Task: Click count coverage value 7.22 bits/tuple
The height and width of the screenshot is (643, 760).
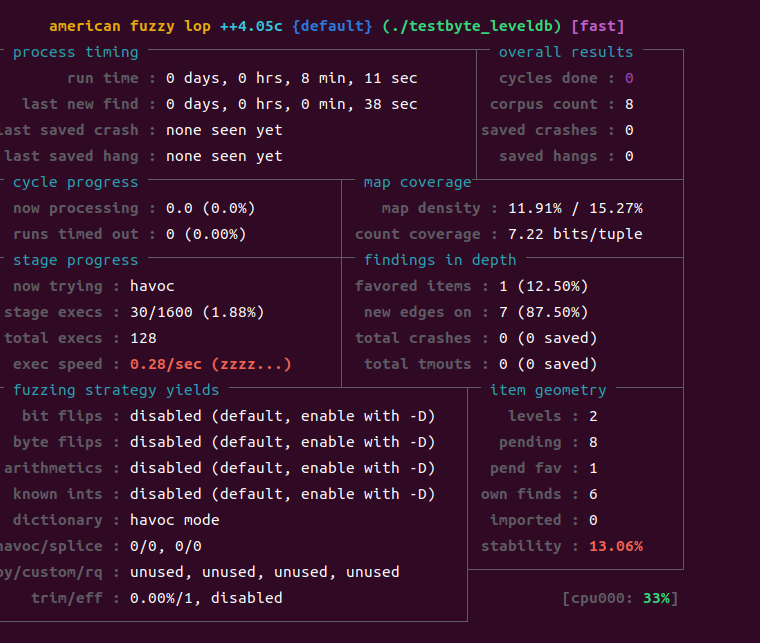Action: tap(575, 235)
